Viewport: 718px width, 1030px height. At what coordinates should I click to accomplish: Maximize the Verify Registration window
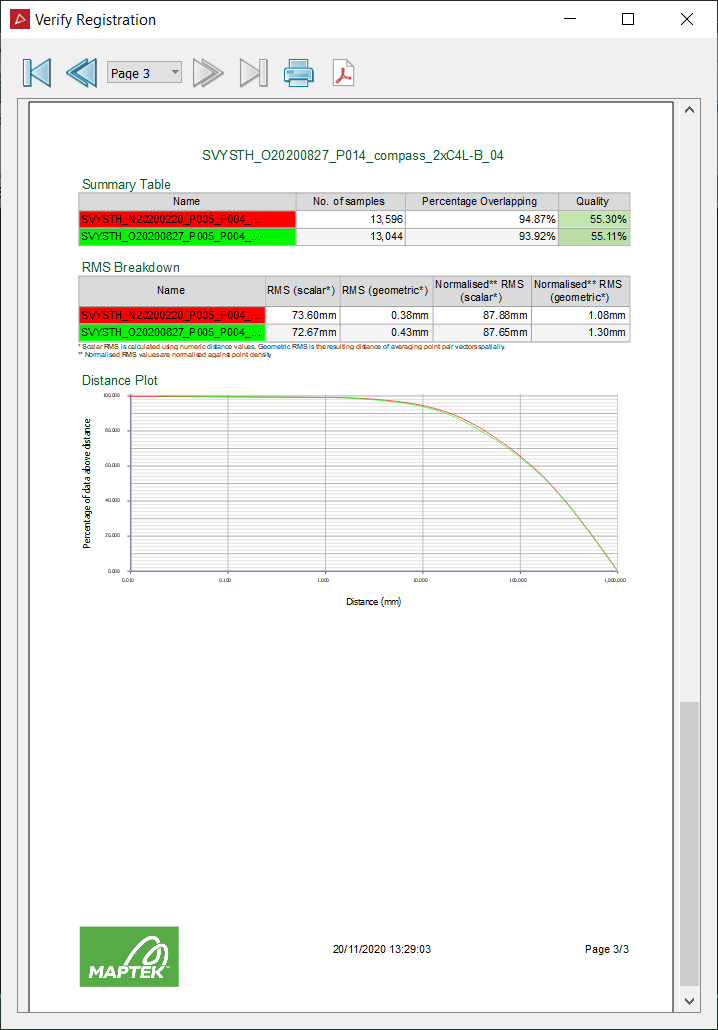point(628,19)
